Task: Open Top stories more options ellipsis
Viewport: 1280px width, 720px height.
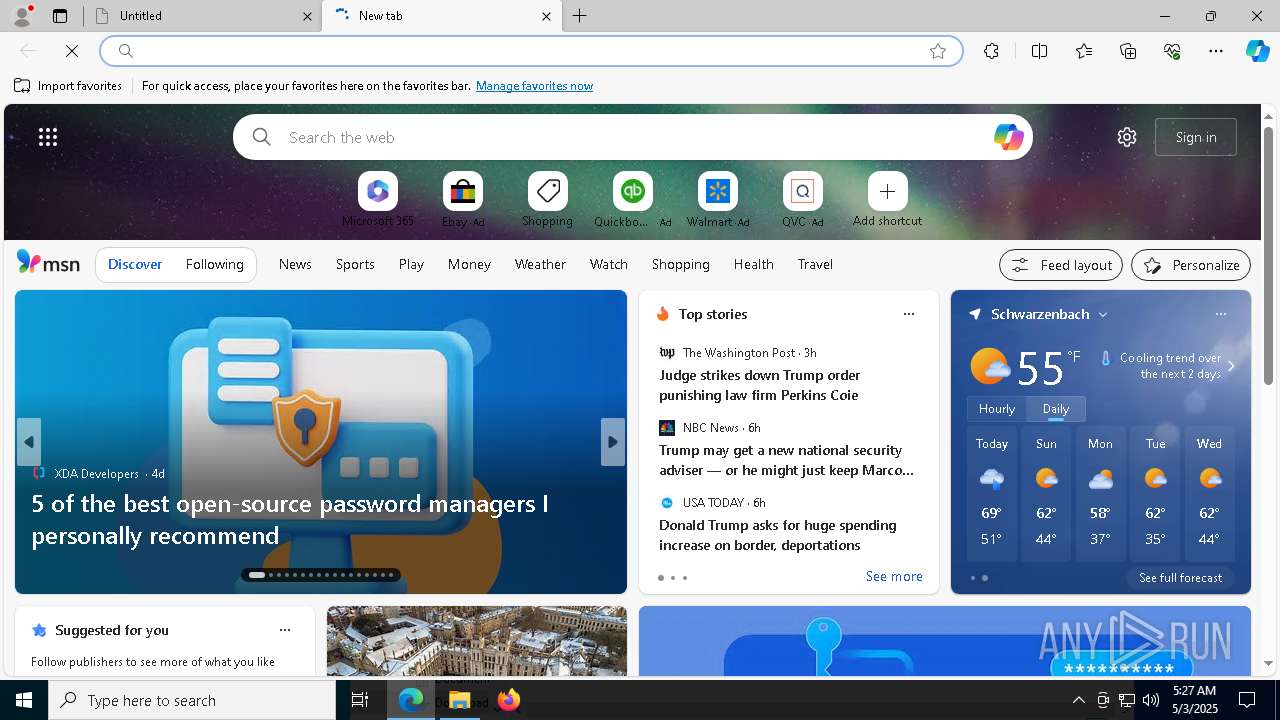Action: (x=909, y=314)
